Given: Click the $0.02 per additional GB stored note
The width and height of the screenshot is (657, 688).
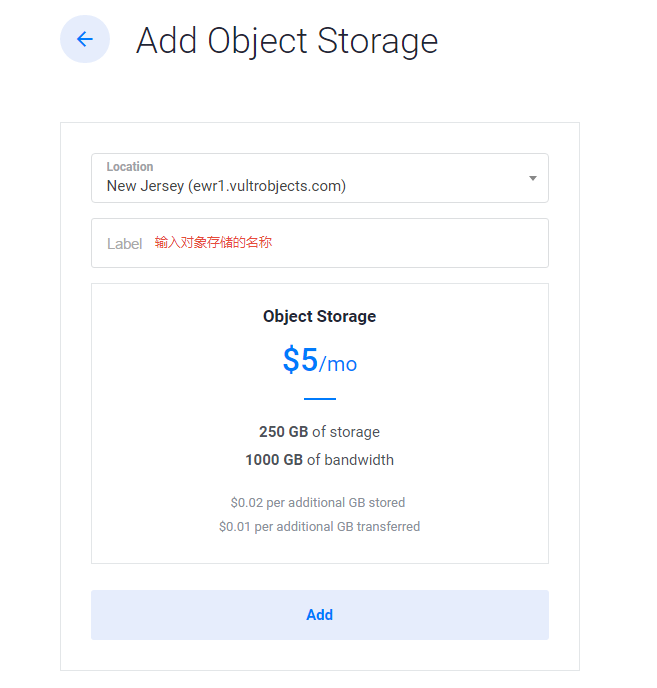Looking at the screenshot, I should pyautogui.click(x=318, y=502).
